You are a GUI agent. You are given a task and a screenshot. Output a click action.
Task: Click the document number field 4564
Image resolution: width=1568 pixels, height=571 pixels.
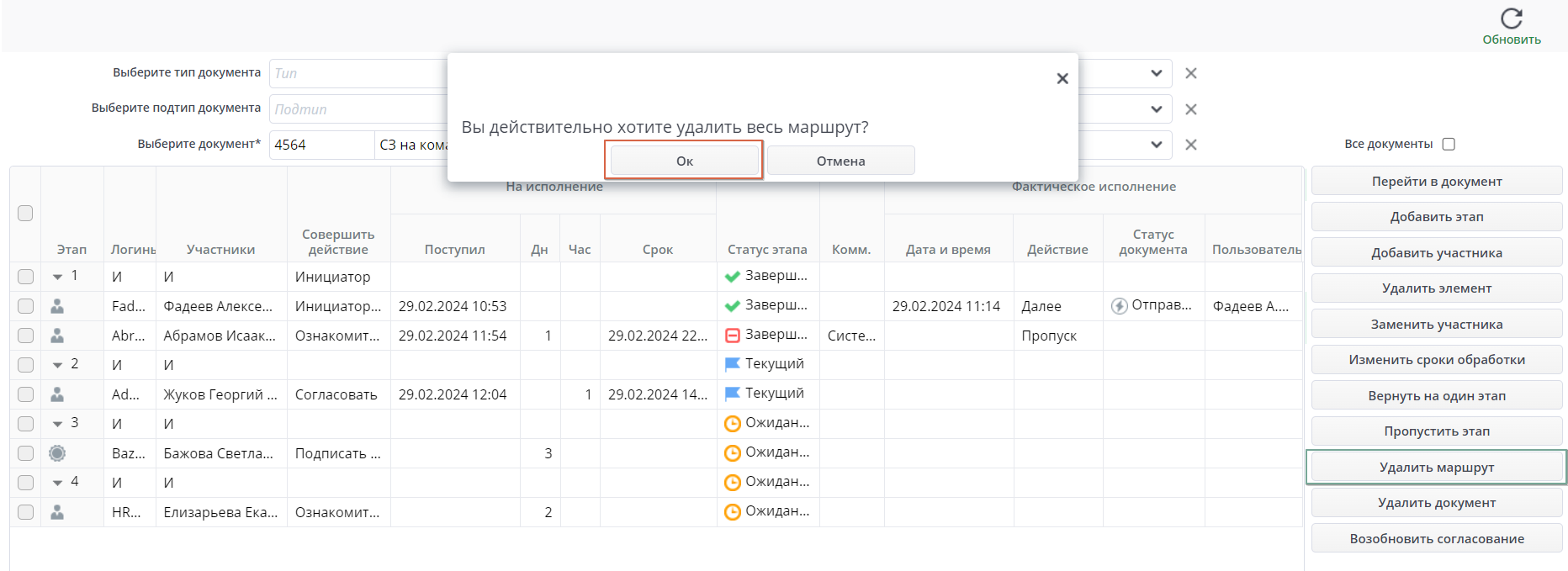321,145
